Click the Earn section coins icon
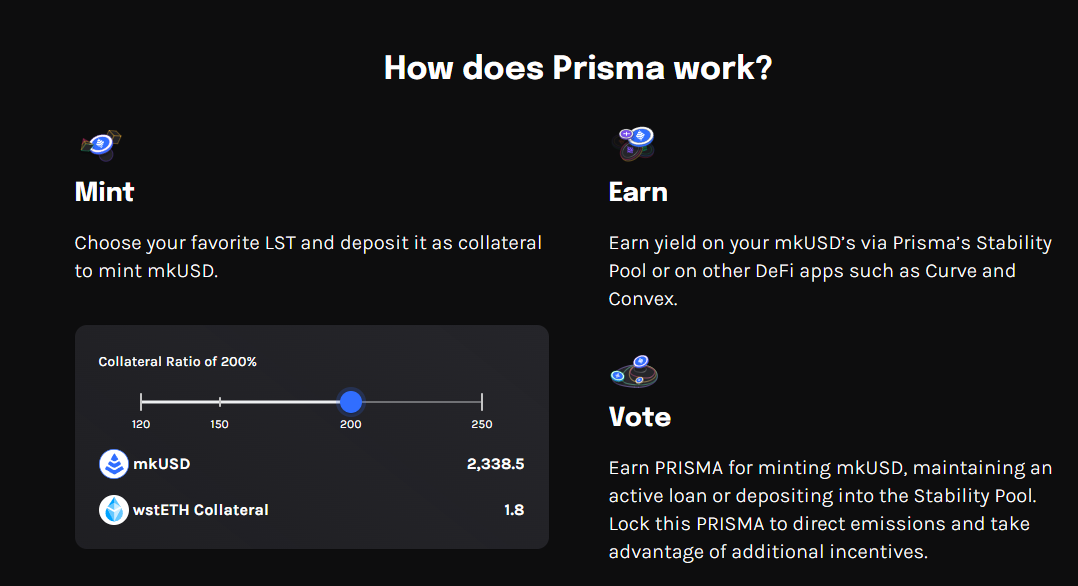1078x586 pixels. (x=633, y=144)
